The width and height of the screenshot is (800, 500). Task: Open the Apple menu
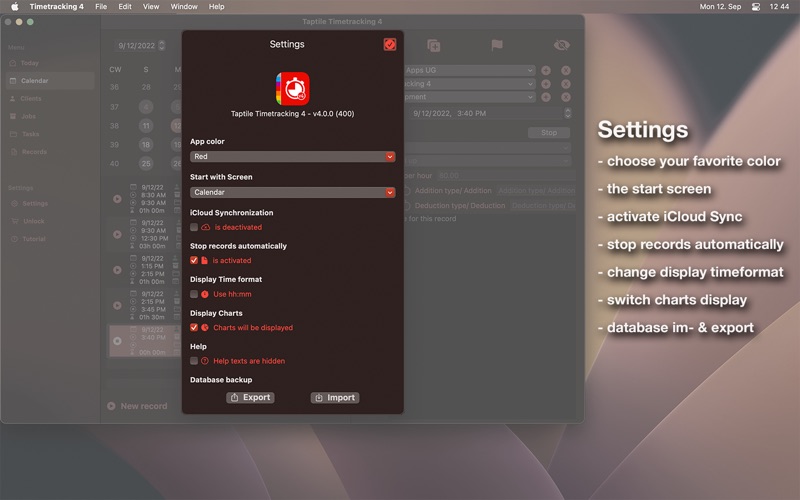14,7
